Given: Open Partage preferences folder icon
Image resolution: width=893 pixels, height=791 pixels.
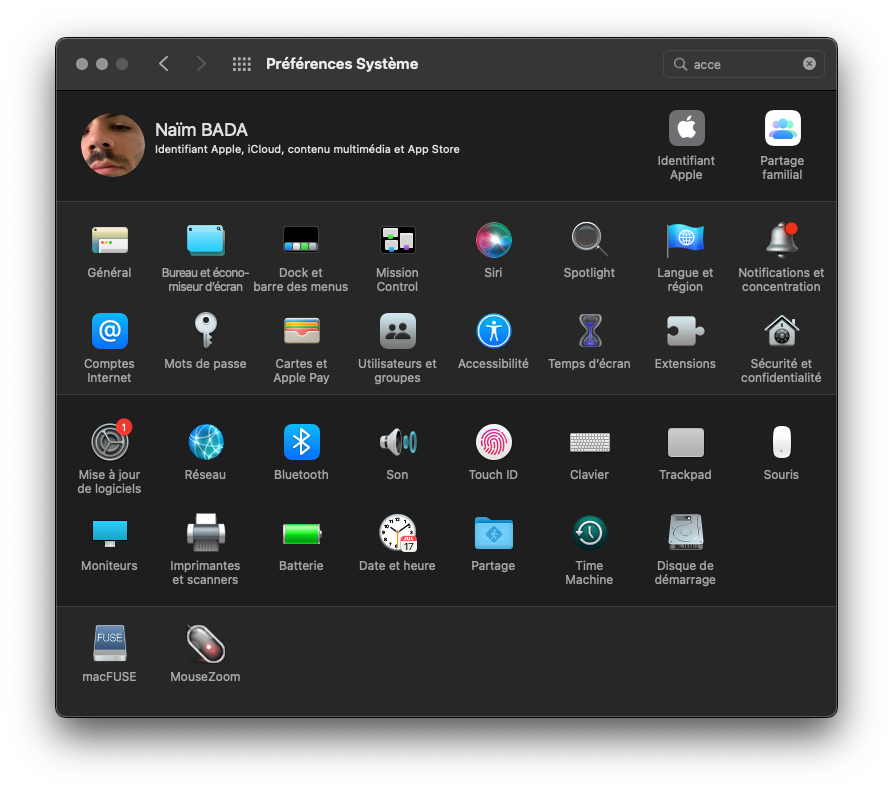Looking at the screenshot, I should [493, 533].
